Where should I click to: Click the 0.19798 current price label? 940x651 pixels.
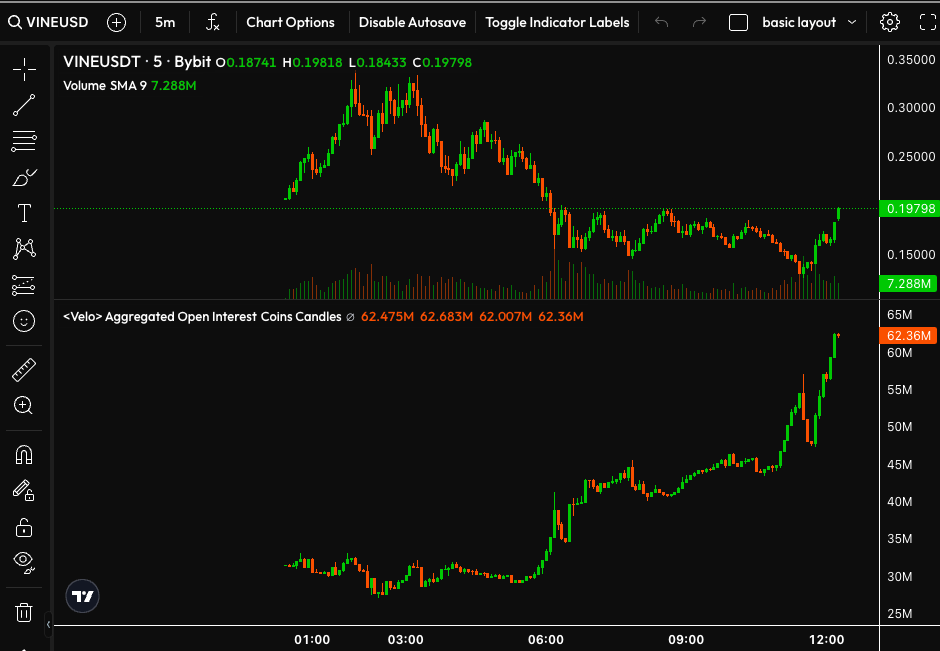(x=909, y=209)
